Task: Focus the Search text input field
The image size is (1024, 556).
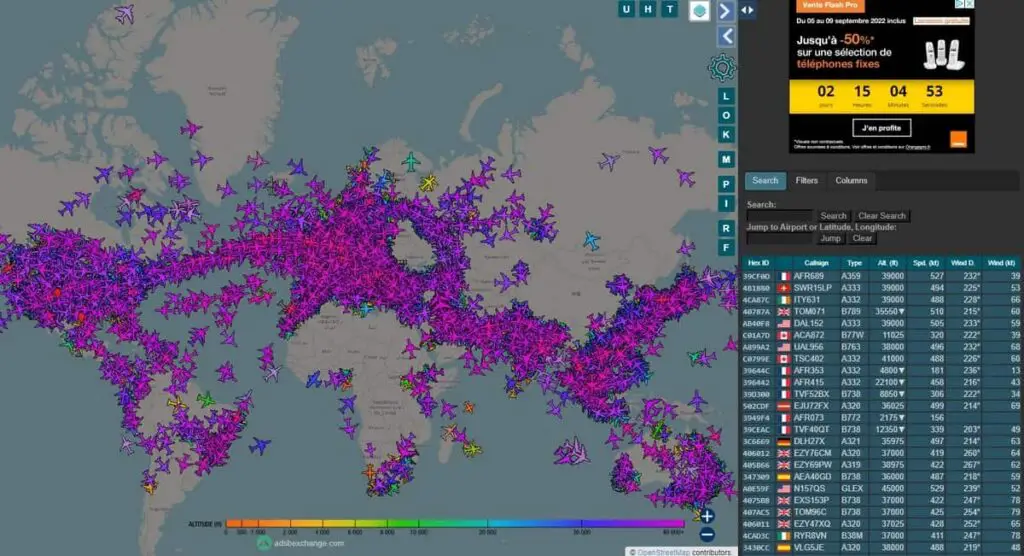Action: [x=780, y=216]
